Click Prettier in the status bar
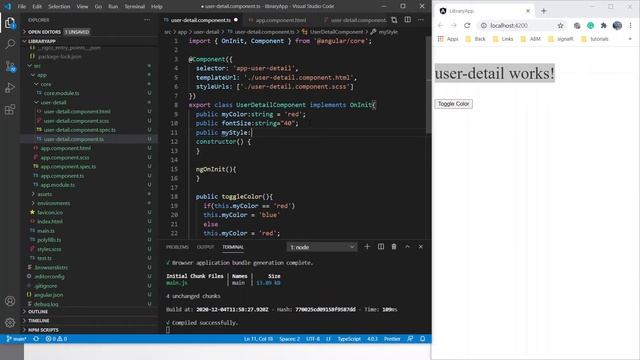 point(392,339)
